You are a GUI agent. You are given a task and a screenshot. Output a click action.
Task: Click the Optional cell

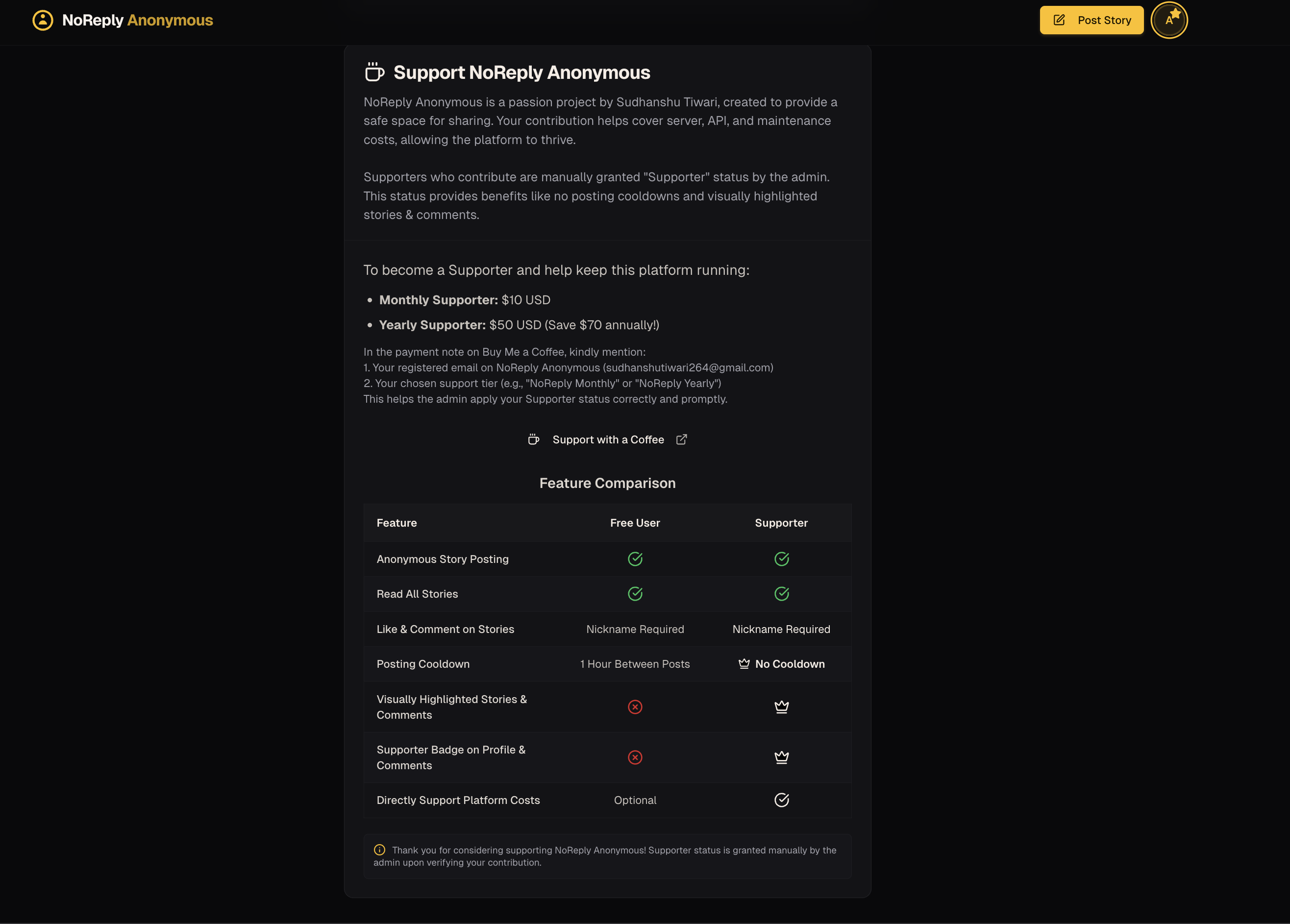click(x=635, y=800)
